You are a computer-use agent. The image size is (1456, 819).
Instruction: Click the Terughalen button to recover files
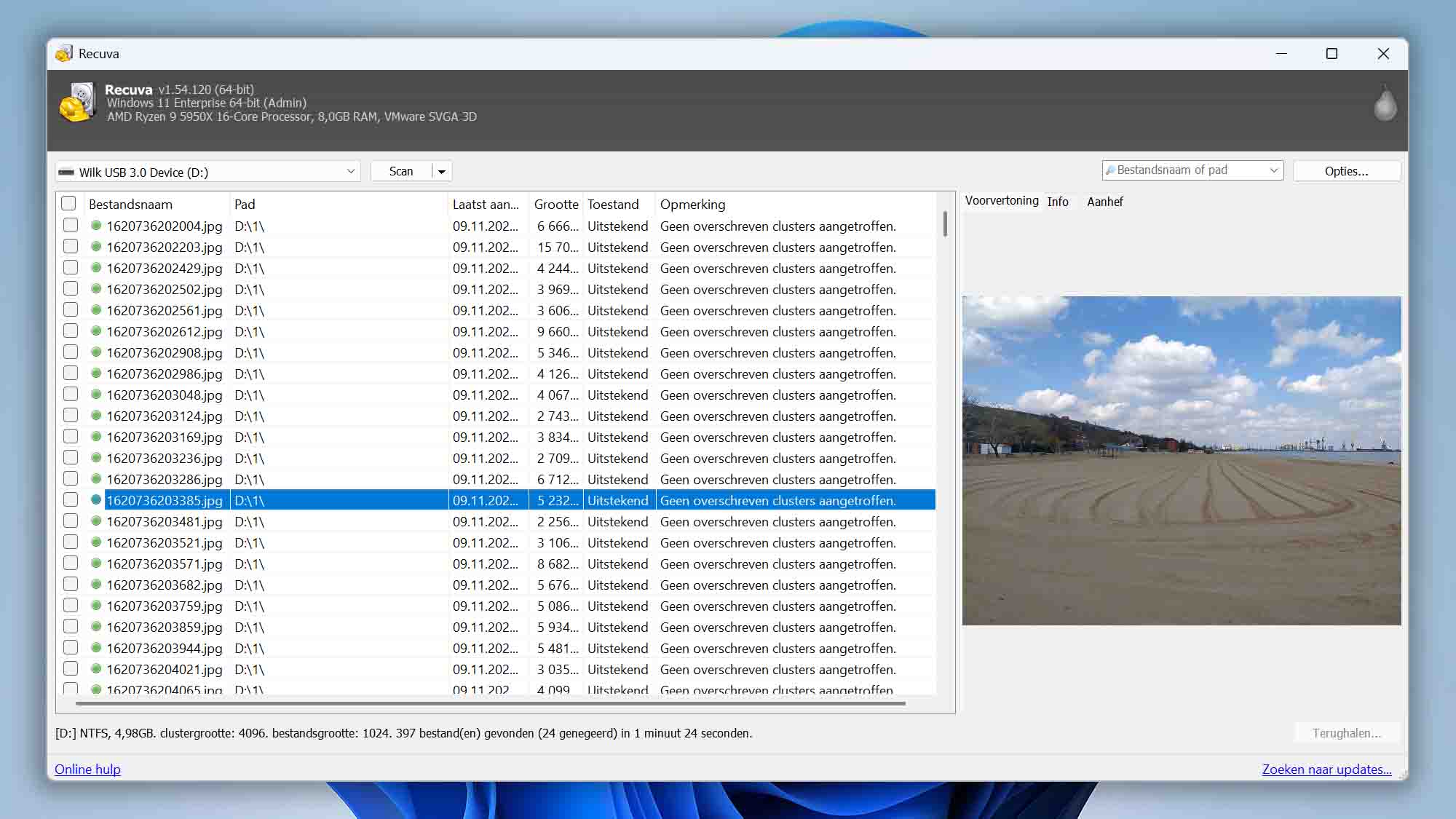point(1345,732)
